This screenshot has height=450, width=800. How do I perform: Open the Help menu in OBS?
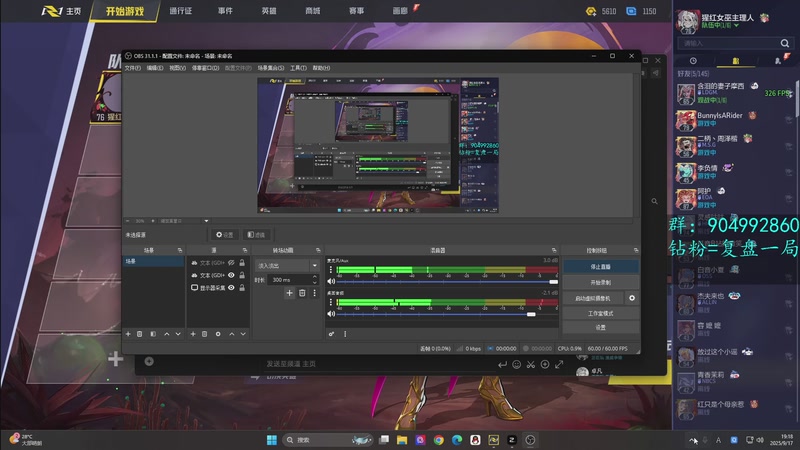pyautogui.click(x=321, y=68)
